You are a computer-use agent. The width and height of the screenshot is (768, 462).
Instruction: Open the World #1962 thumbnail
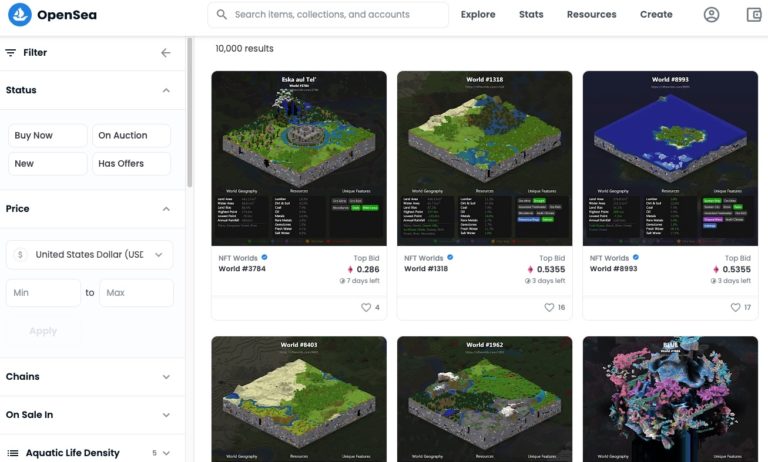[x=484, y=399]
